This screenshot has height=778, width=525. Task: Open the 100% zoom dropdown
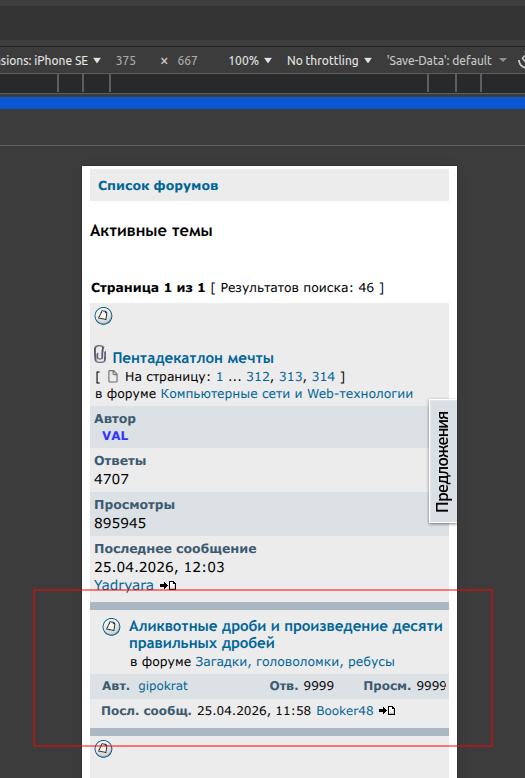(250, 61)
